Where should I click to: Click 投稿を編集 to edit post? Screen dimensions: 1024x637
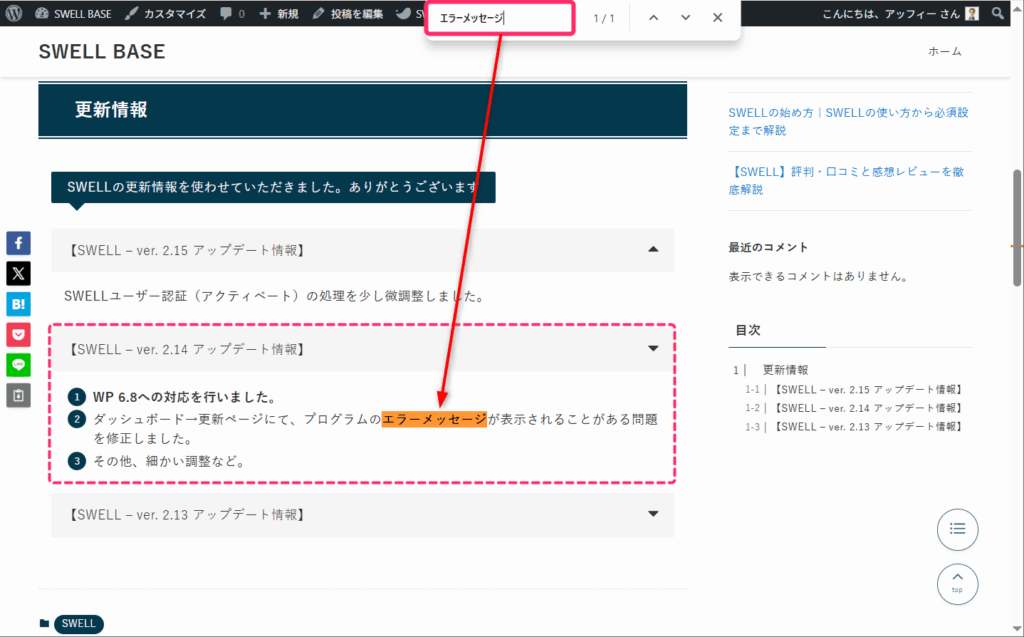pyautogui.click(x=347, y=14)
